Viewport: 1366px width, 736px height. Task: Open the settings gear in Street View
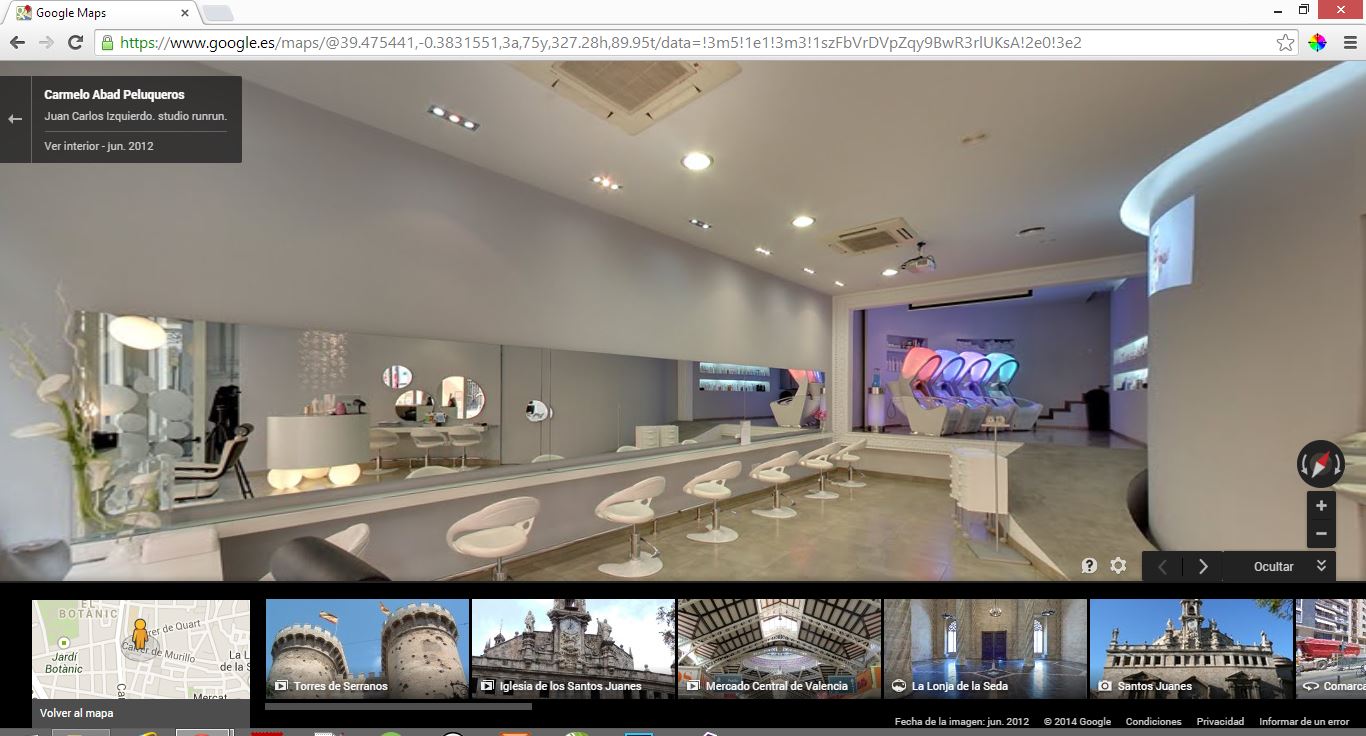(x=1118, y=566)
